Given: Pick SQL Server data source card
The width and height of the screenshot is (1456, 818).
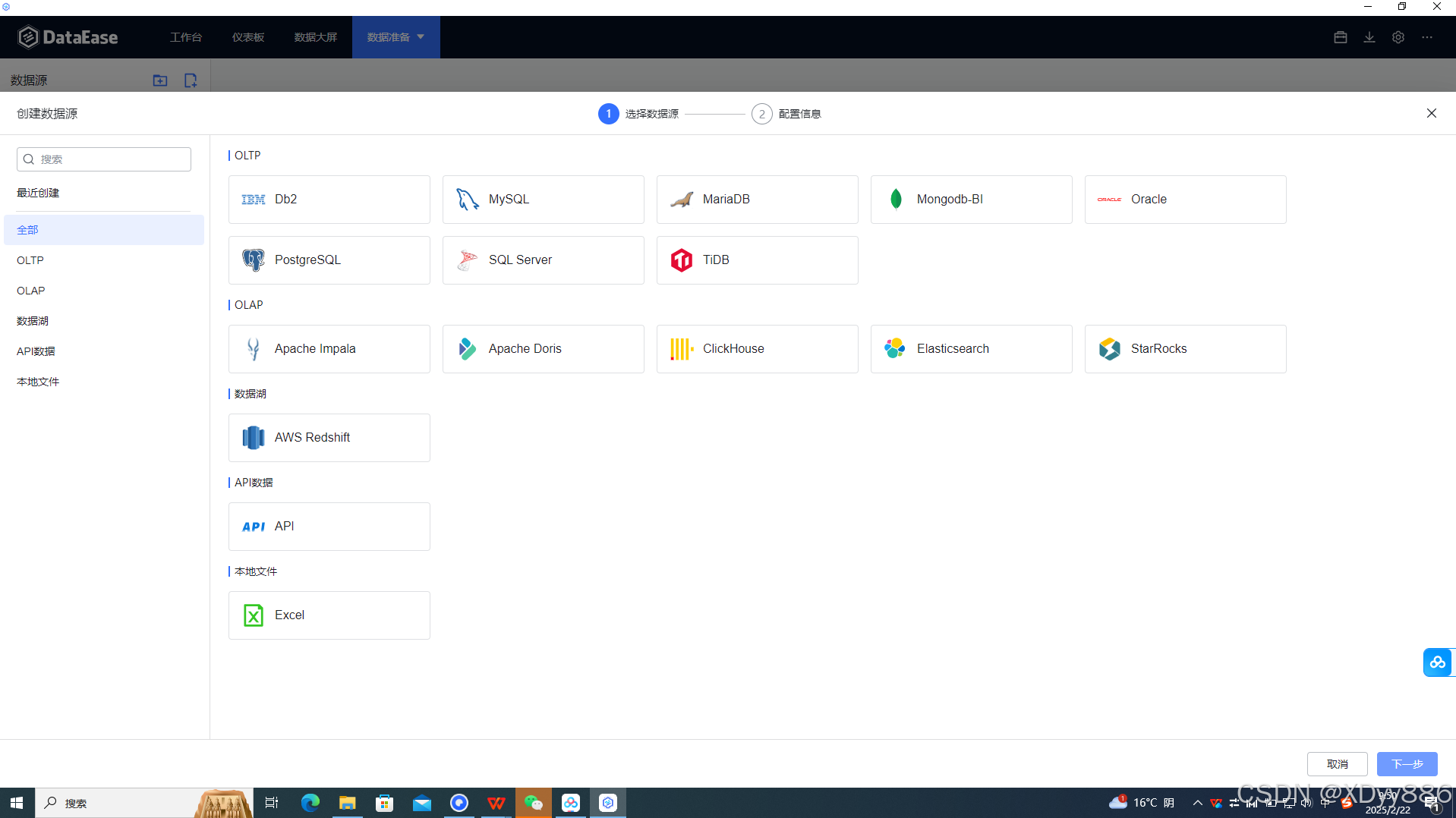Looking at the screenshot, I should [x=543, y=260].
